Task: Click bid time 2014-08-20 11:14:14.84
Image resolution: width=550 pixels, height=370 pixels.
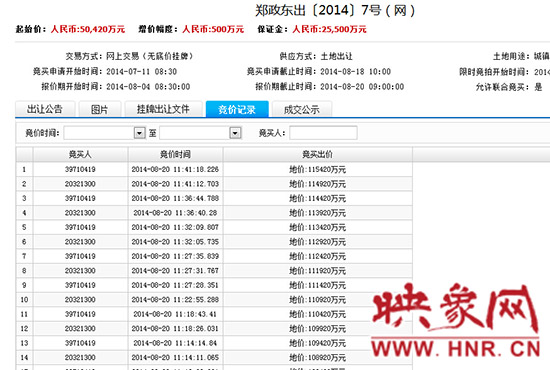Action: [x=175, y=343]
